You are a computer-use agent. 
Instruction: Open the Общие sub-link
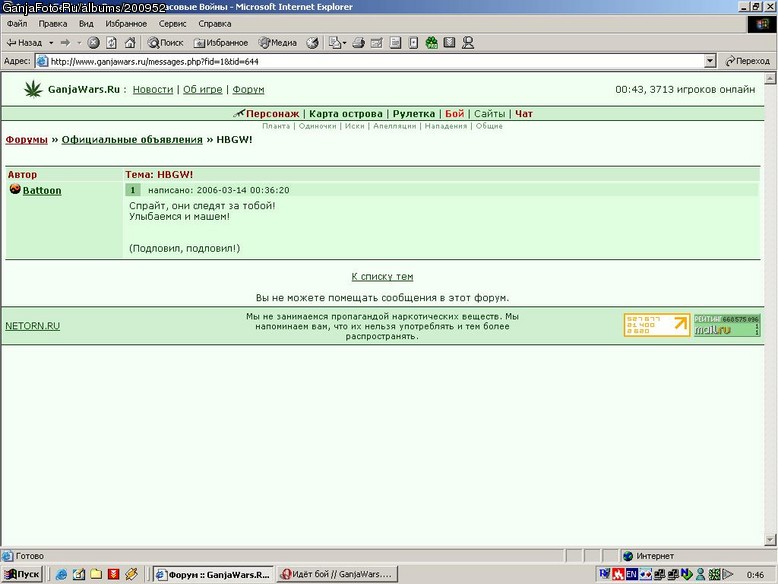coord(489,126)
